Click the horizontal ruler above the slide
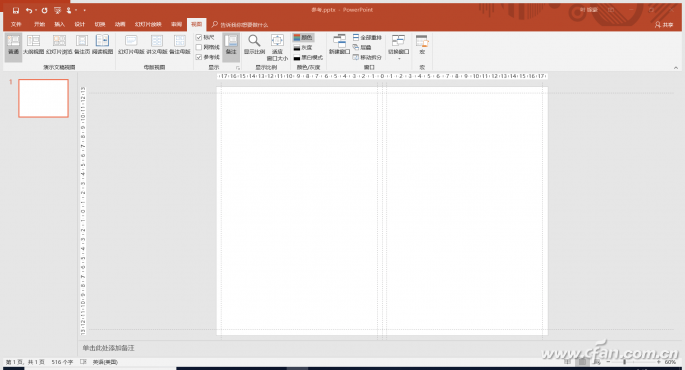685x370 pixels. (382, 76)
